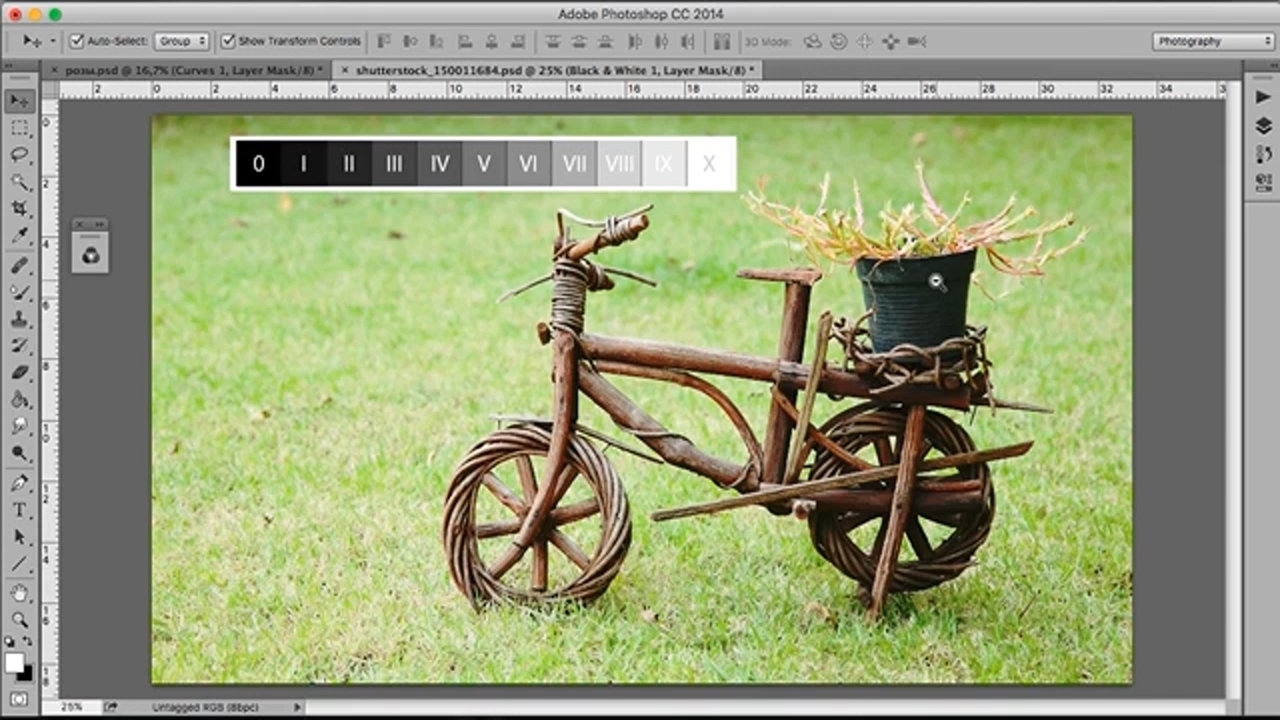The width and height of the screenshot is (1280, 720).
Task: Swap foreground and background colors
Action: click(27, 641)
